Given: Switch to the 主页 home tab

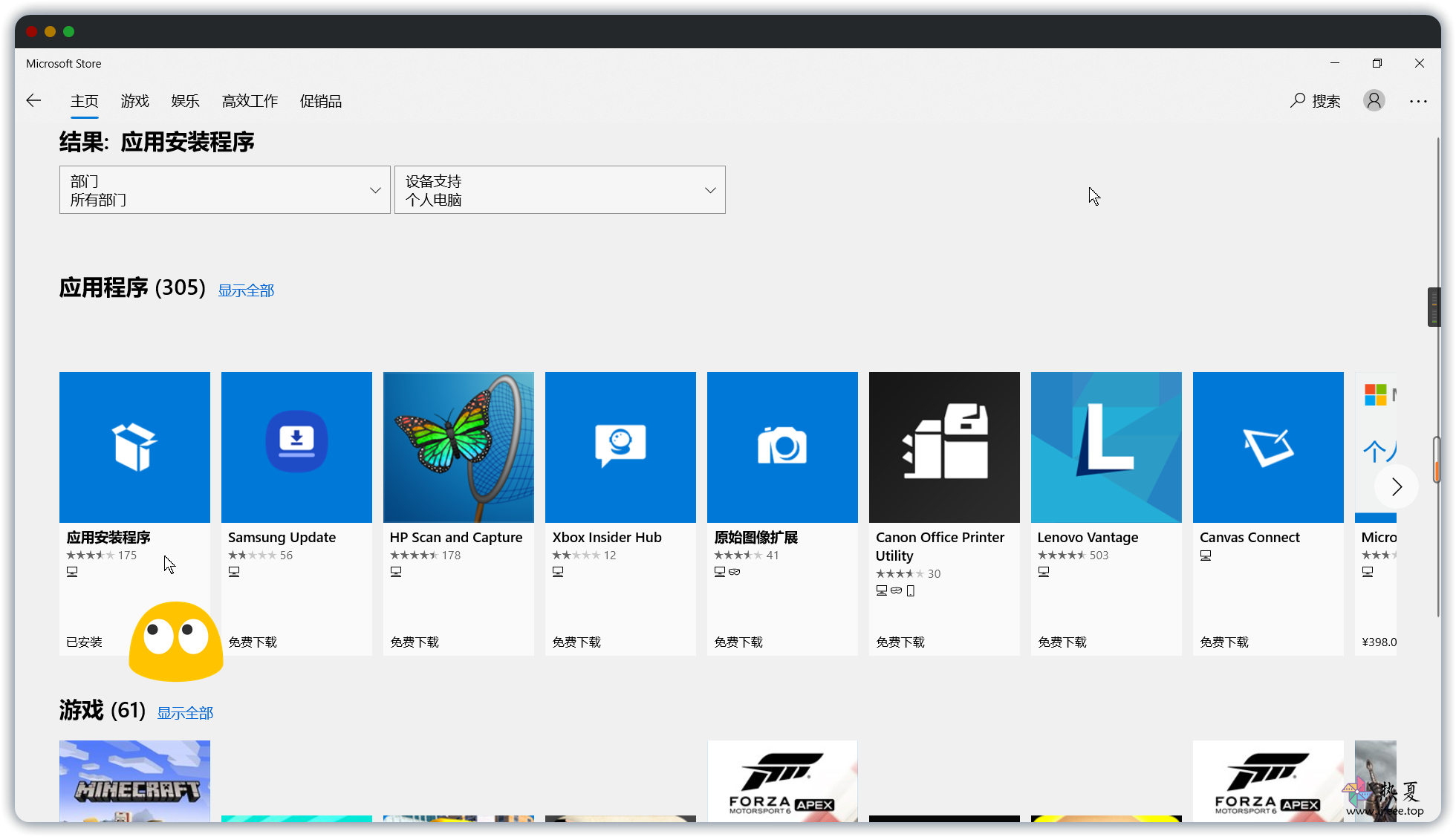Looking at the screenshot, I should point(85,101).
